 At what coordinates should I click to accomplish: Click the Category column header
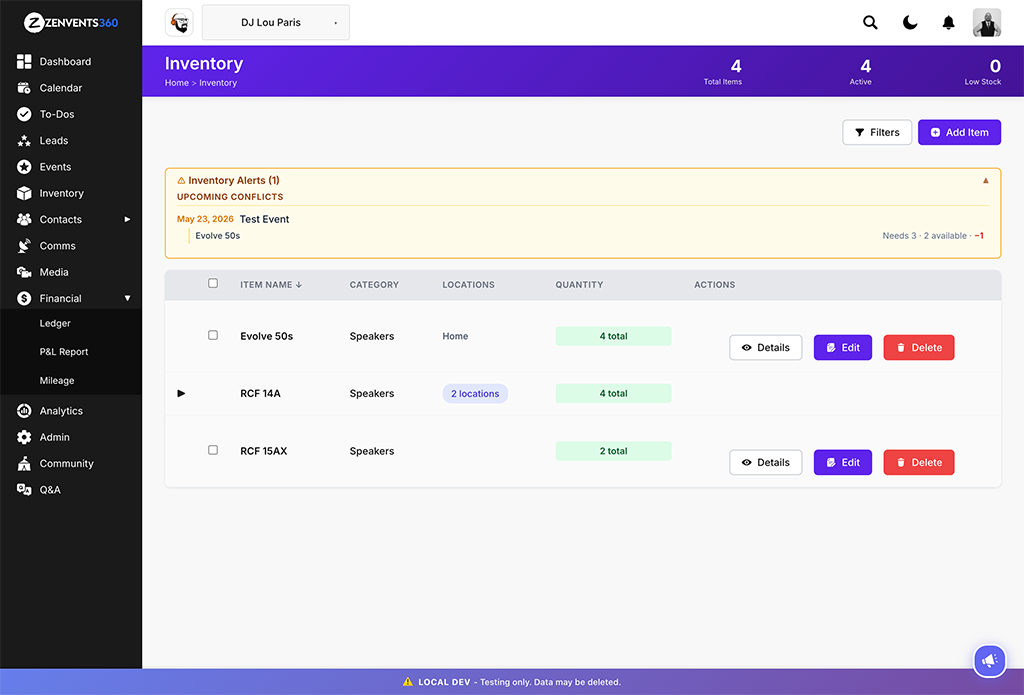(374, 285)
